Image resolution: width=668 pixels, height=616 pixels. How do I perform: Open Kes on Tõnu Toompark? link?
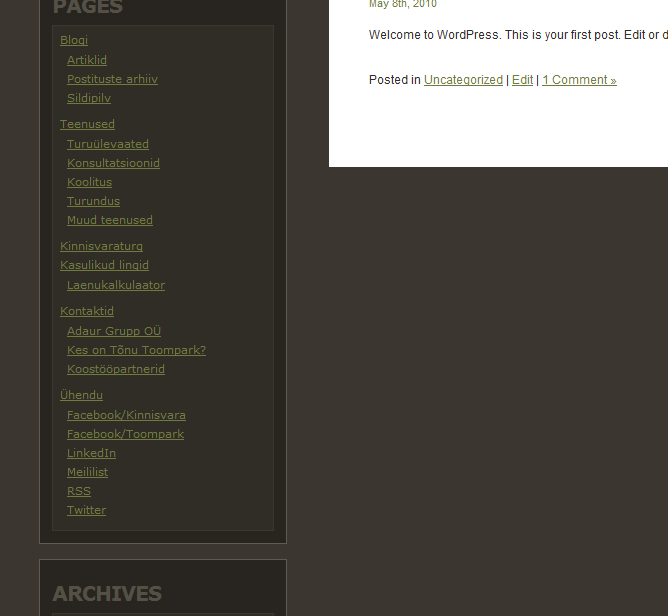[x=136, y=350]
